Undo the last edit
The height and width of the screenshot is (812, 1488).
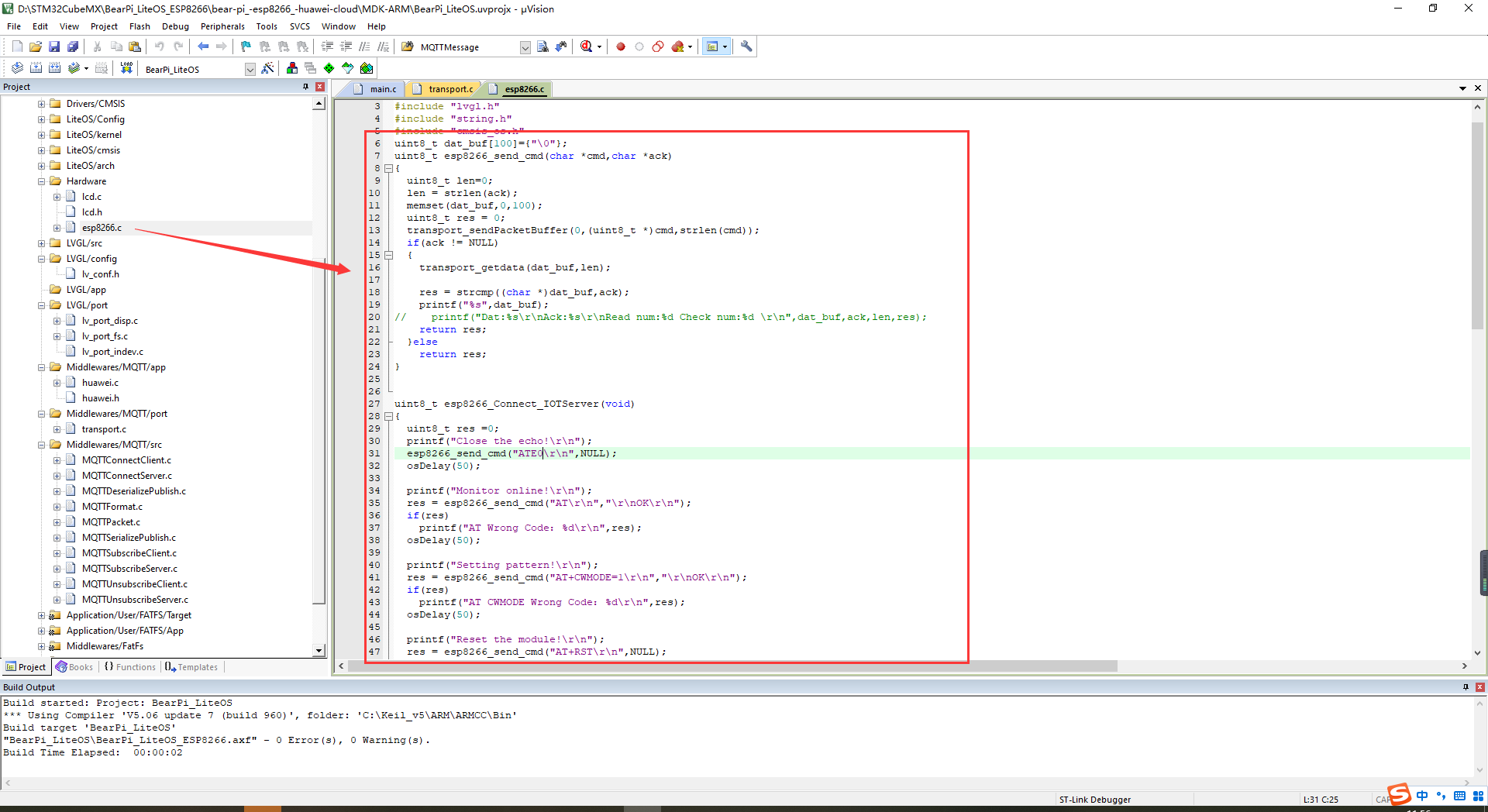pyautogui.click(x=159, y=46)
